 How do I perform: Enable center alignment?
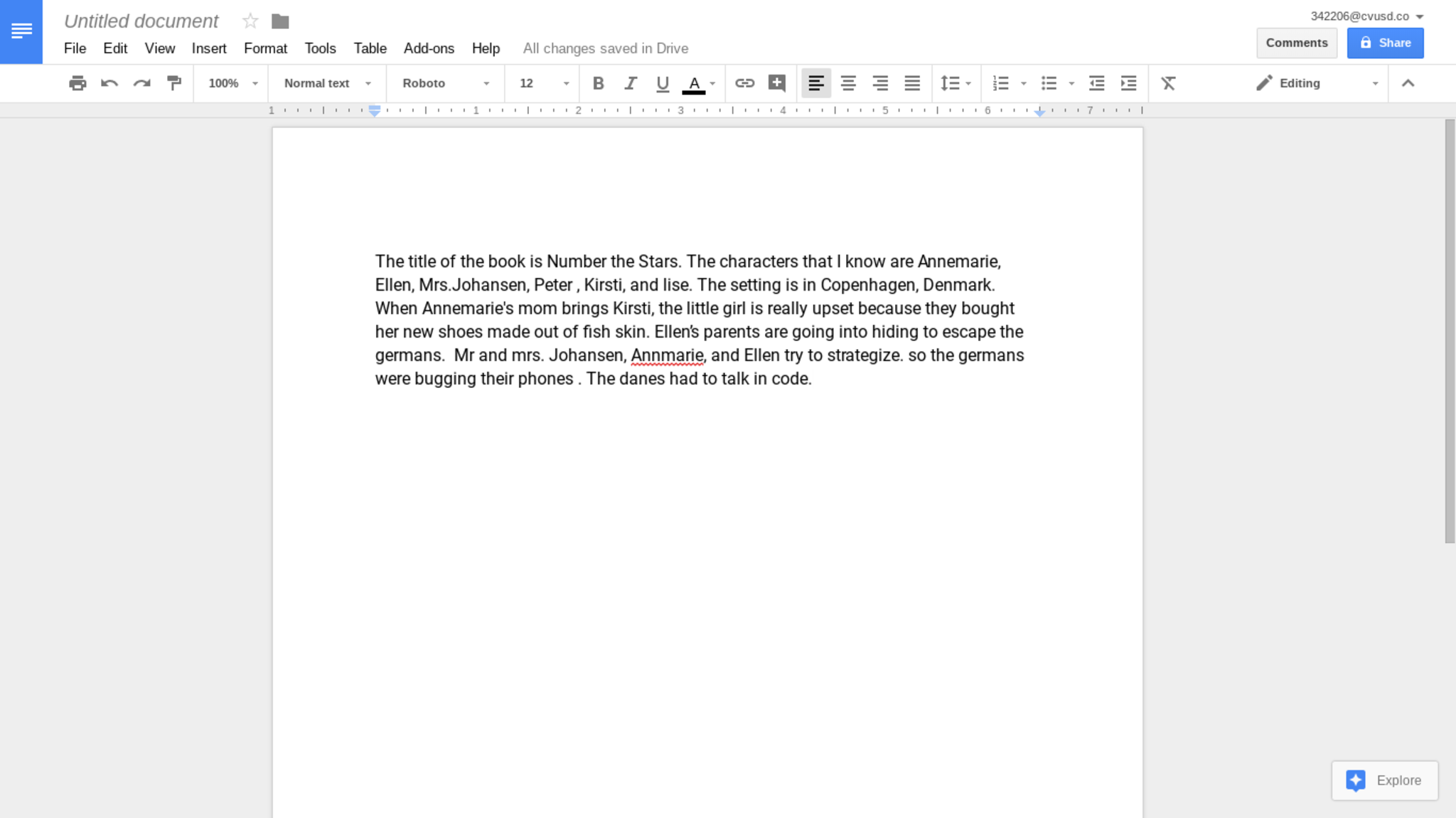pos(847,83)
